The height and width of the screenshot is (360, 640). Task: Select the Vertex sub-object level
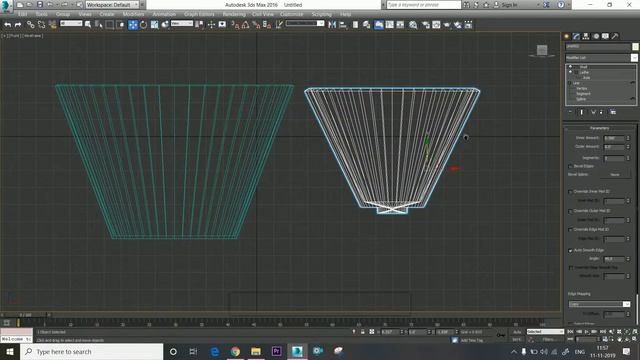(x=582, y=88)
